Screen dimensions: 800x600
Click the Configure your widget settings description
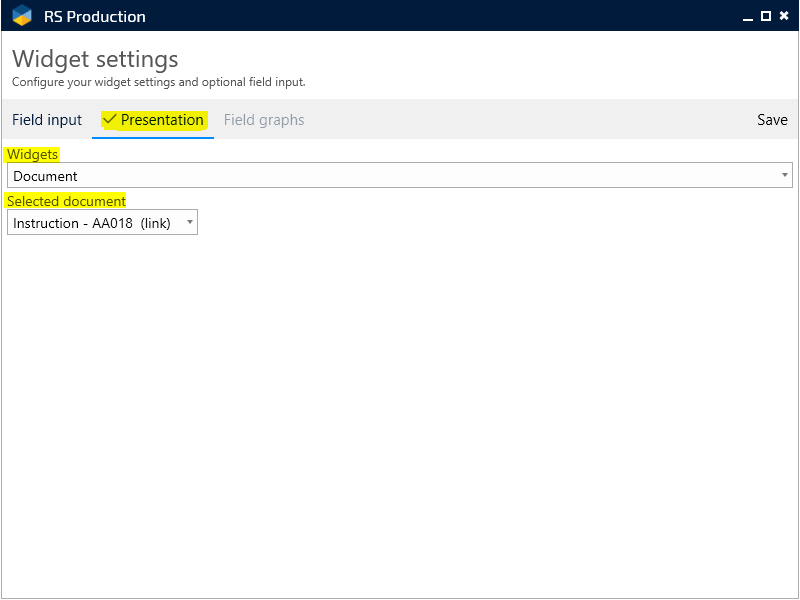158,82
